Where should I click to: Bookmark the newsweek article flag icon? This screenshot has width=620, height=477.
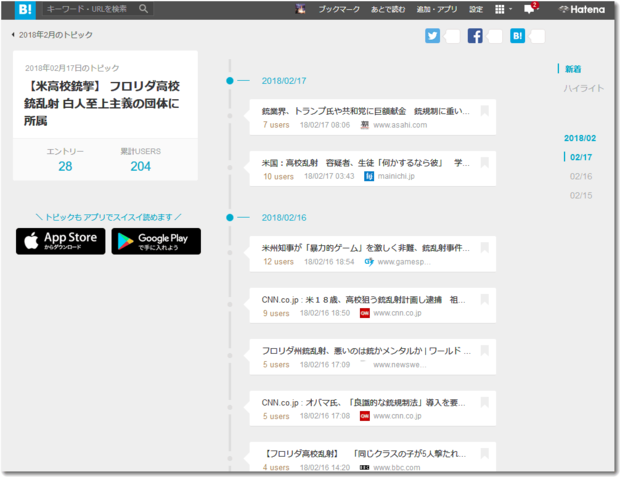click(485, 350)
